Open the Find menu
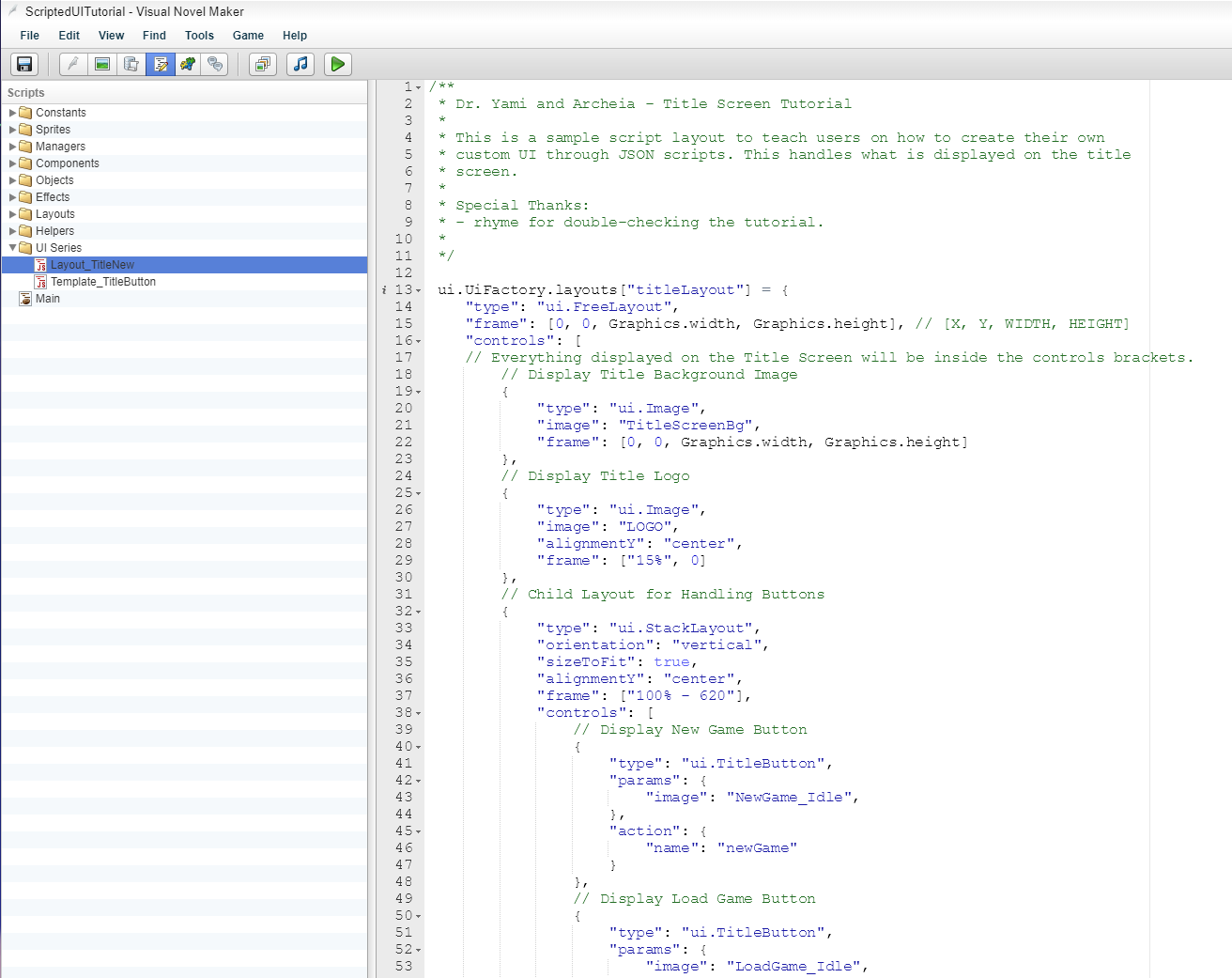The width and height of the screenshot is (1232, 978). tap(154, 36)
